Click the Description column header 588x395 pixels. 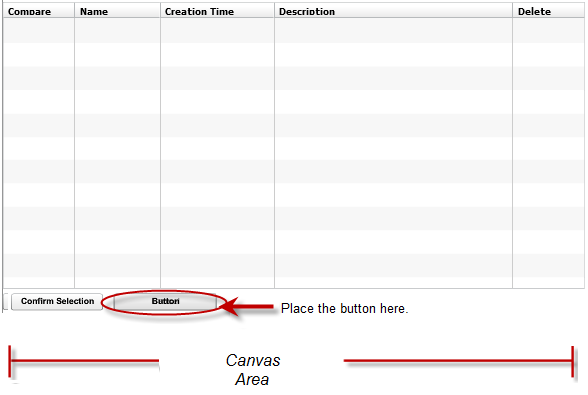(x=393, y=11)
